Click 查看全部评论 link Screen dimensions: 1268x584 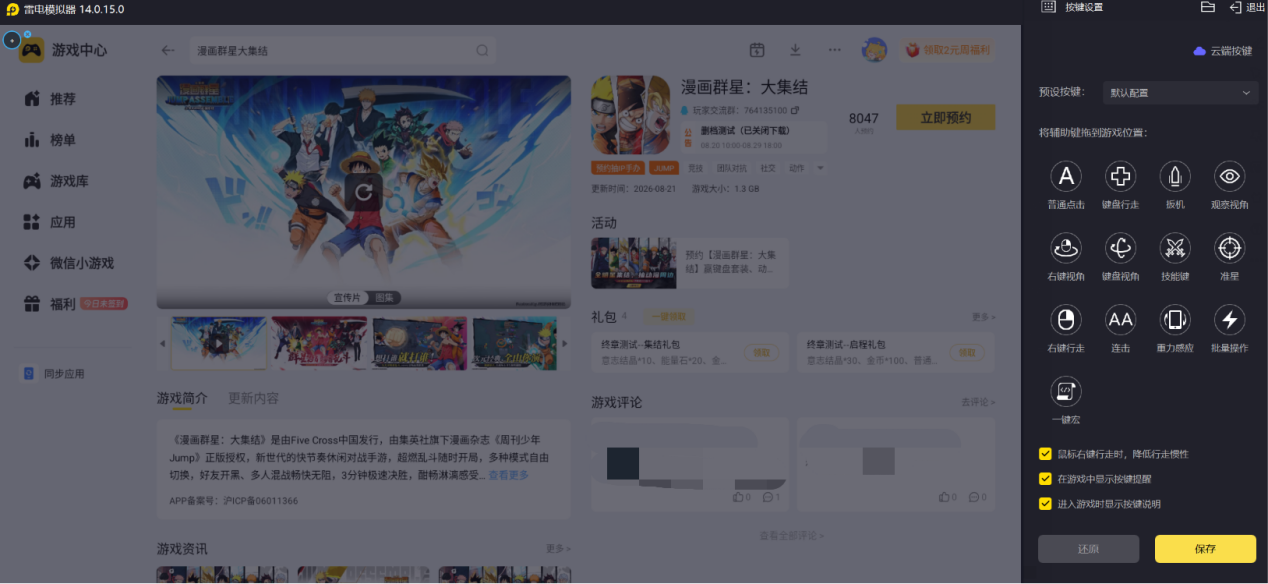792,536
